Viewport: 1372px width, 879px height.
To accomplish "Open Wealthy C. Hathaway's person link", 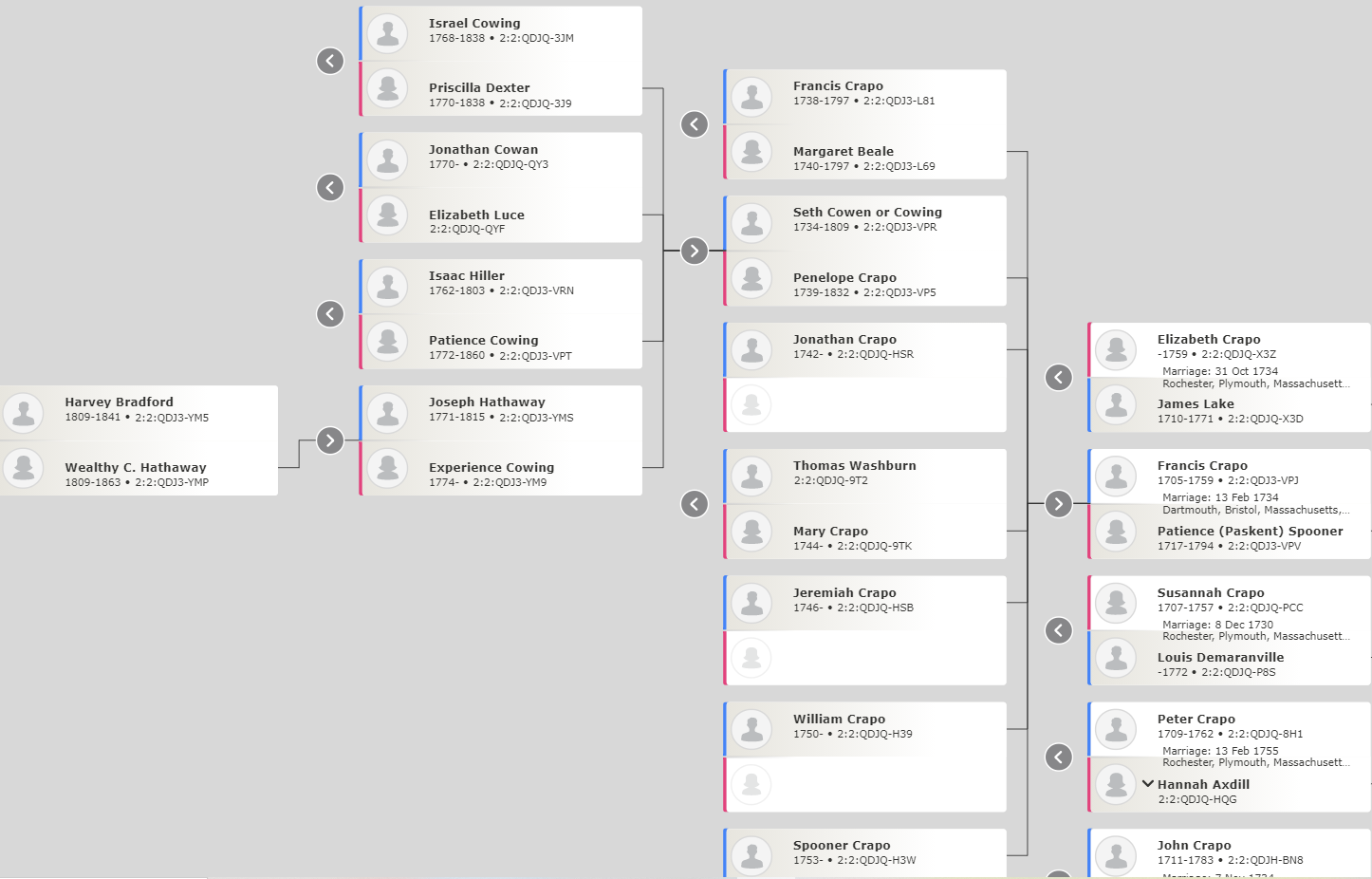I will pos(136,467).
